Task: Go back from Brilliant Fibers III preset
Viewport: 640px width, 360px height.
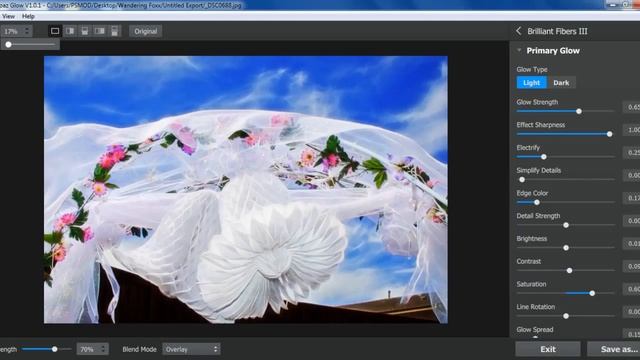Action: click(x=518, y=31)
